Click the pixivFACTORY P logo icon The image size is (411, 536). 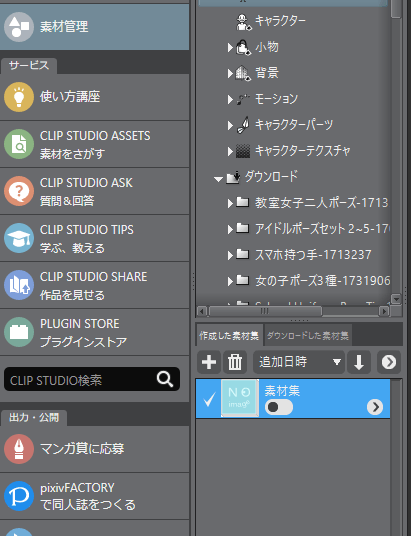(x=19, y=496)
